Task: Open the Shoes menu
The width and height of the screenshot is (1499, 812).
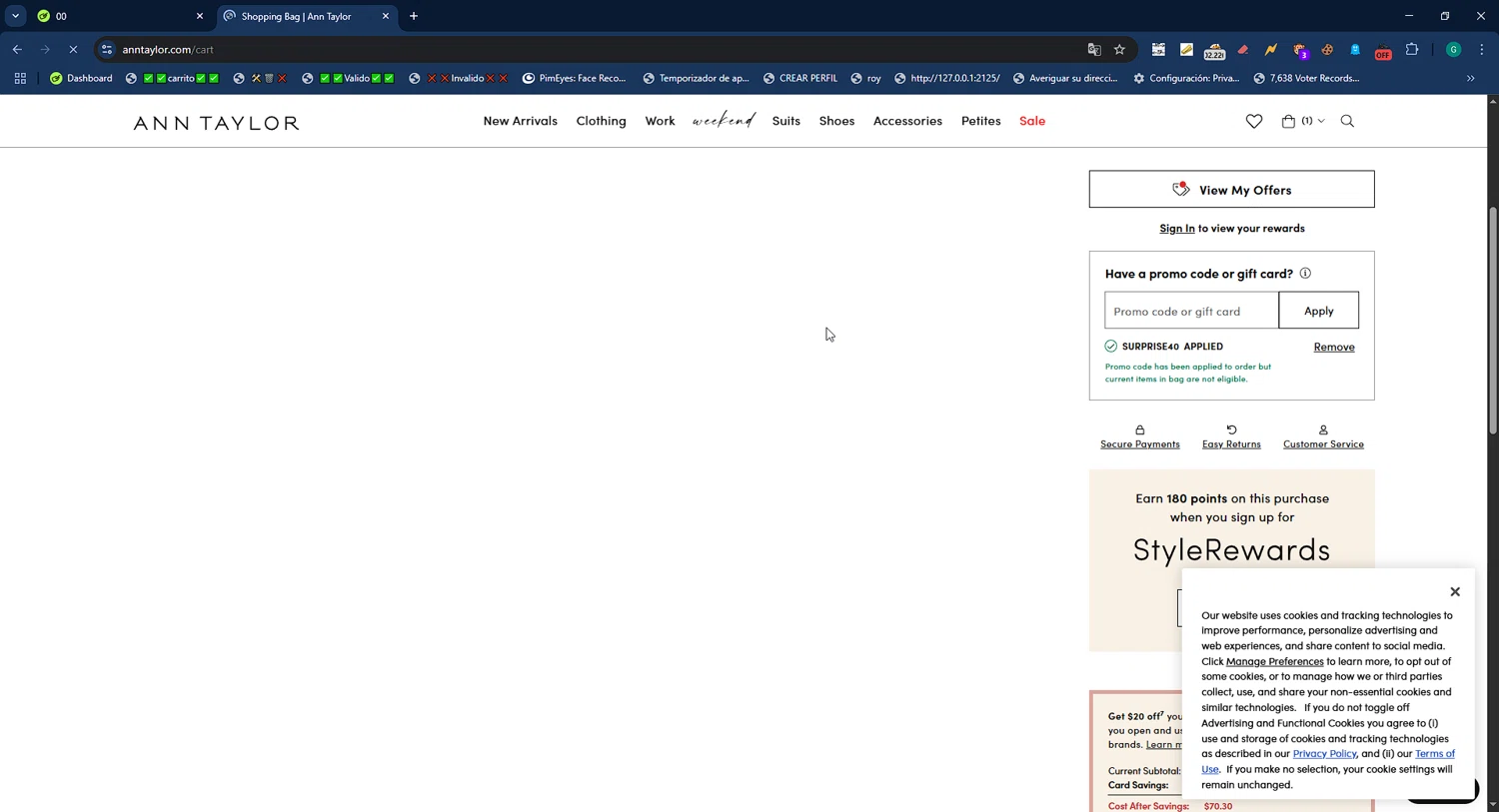Action: click(x=836, y=121)
